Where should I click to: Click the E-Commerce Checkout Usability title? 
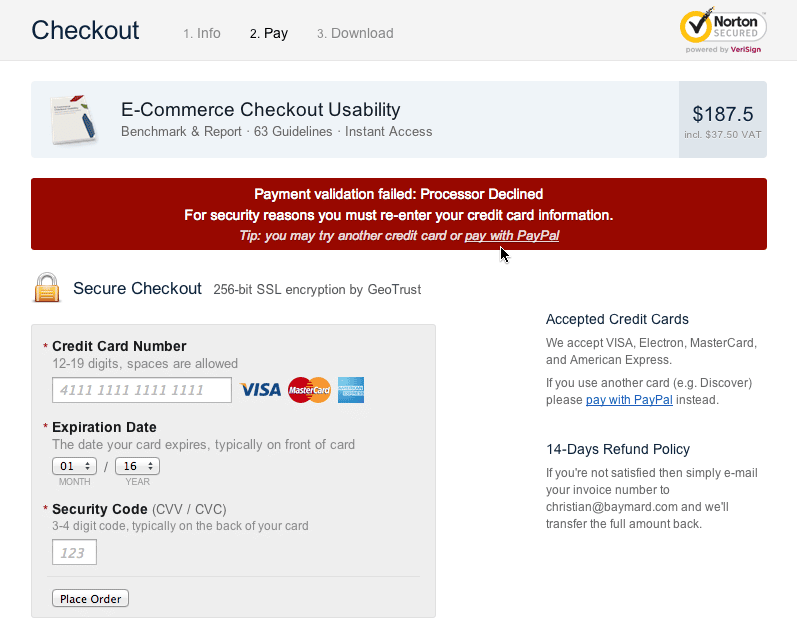260,110
